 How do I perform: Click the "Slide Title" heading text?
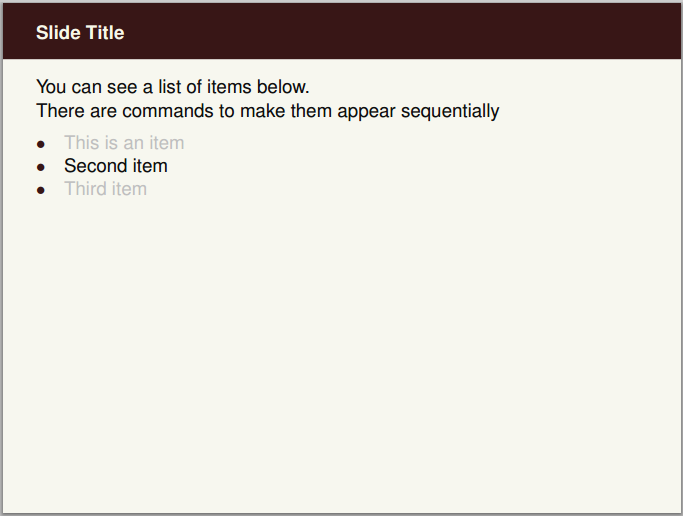80,33
